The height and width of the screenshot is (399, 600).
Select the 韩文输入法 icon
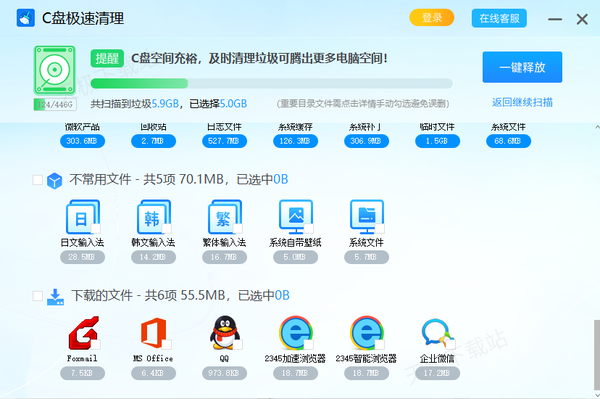pos(153,217)
